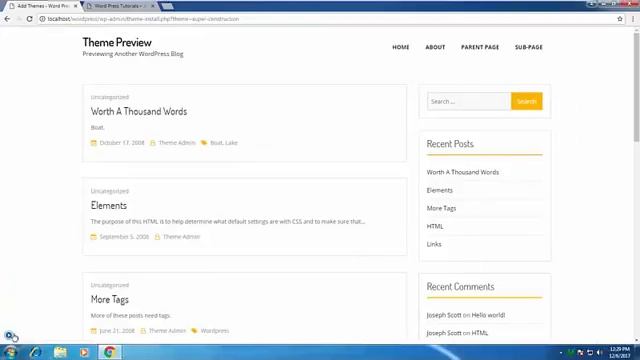
Task: Click Uncategorized above Elements post
Action: pyautogui.click(x=110, y=191)
